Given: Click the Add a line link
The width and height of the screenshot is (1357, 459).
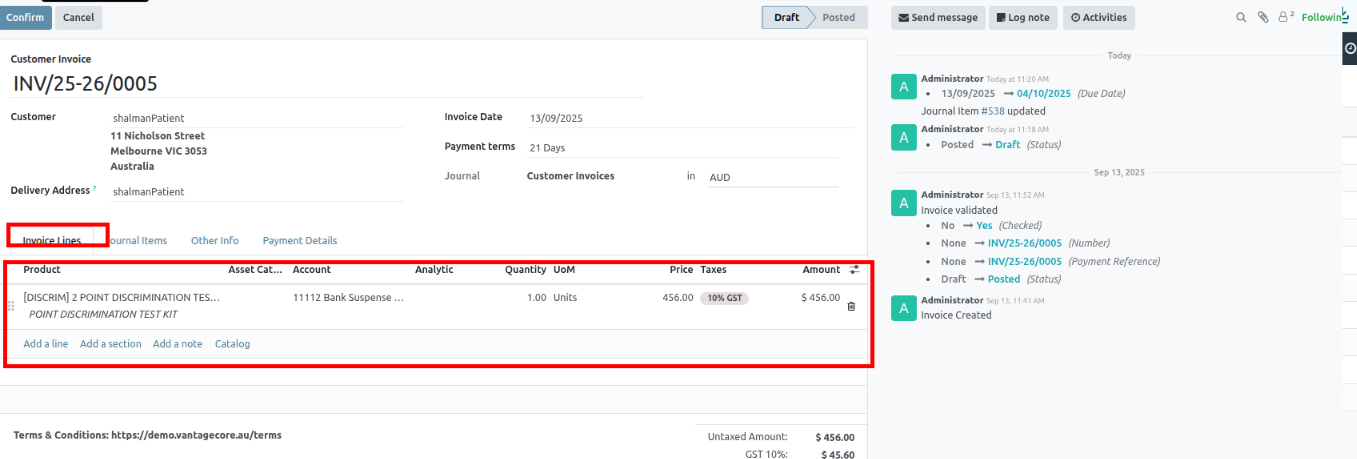Looking at the screenshot, I should (46, 344).
